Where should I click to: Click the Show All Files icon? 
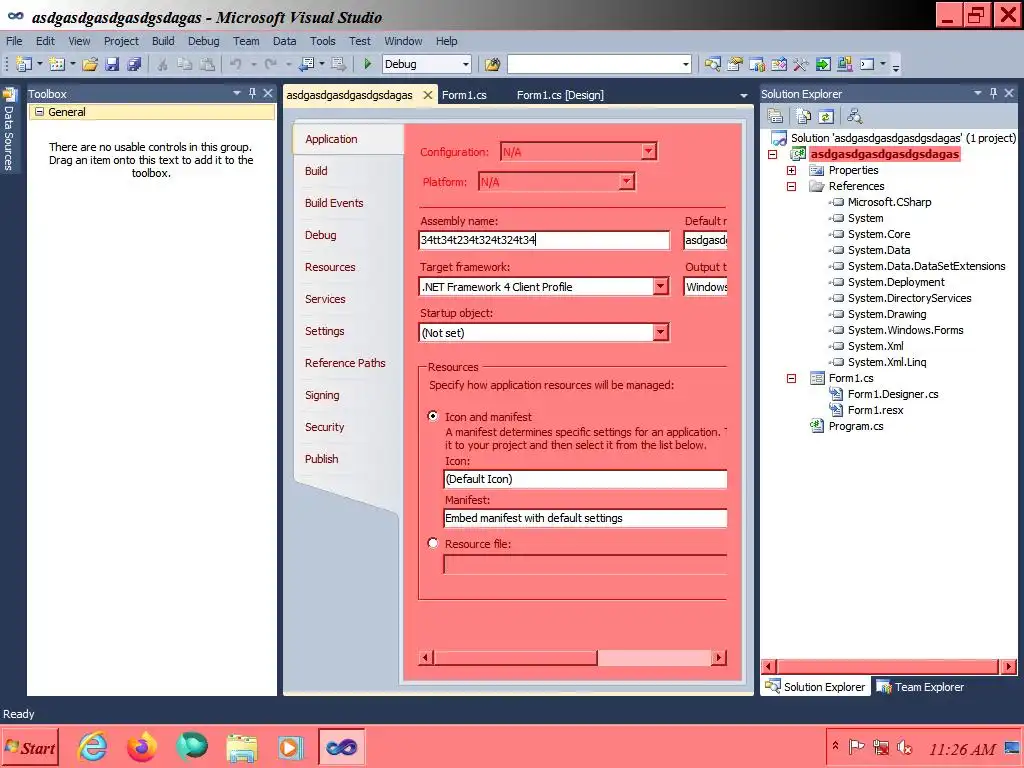[804, 116]
